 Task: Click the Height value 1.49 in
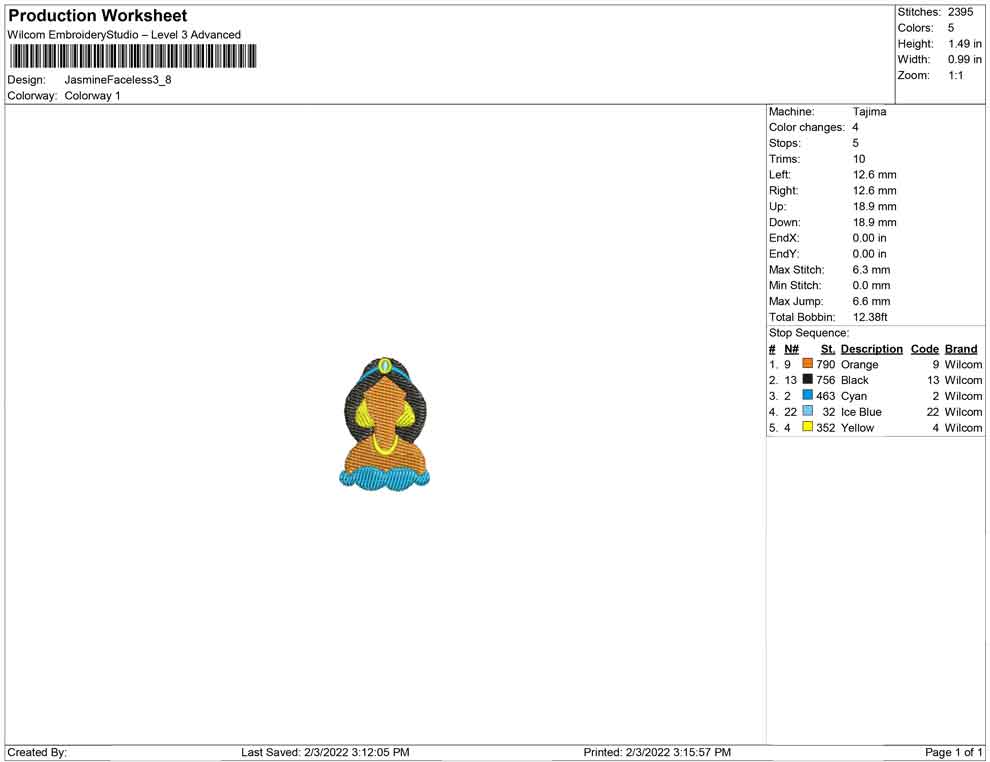coord(965,44)
